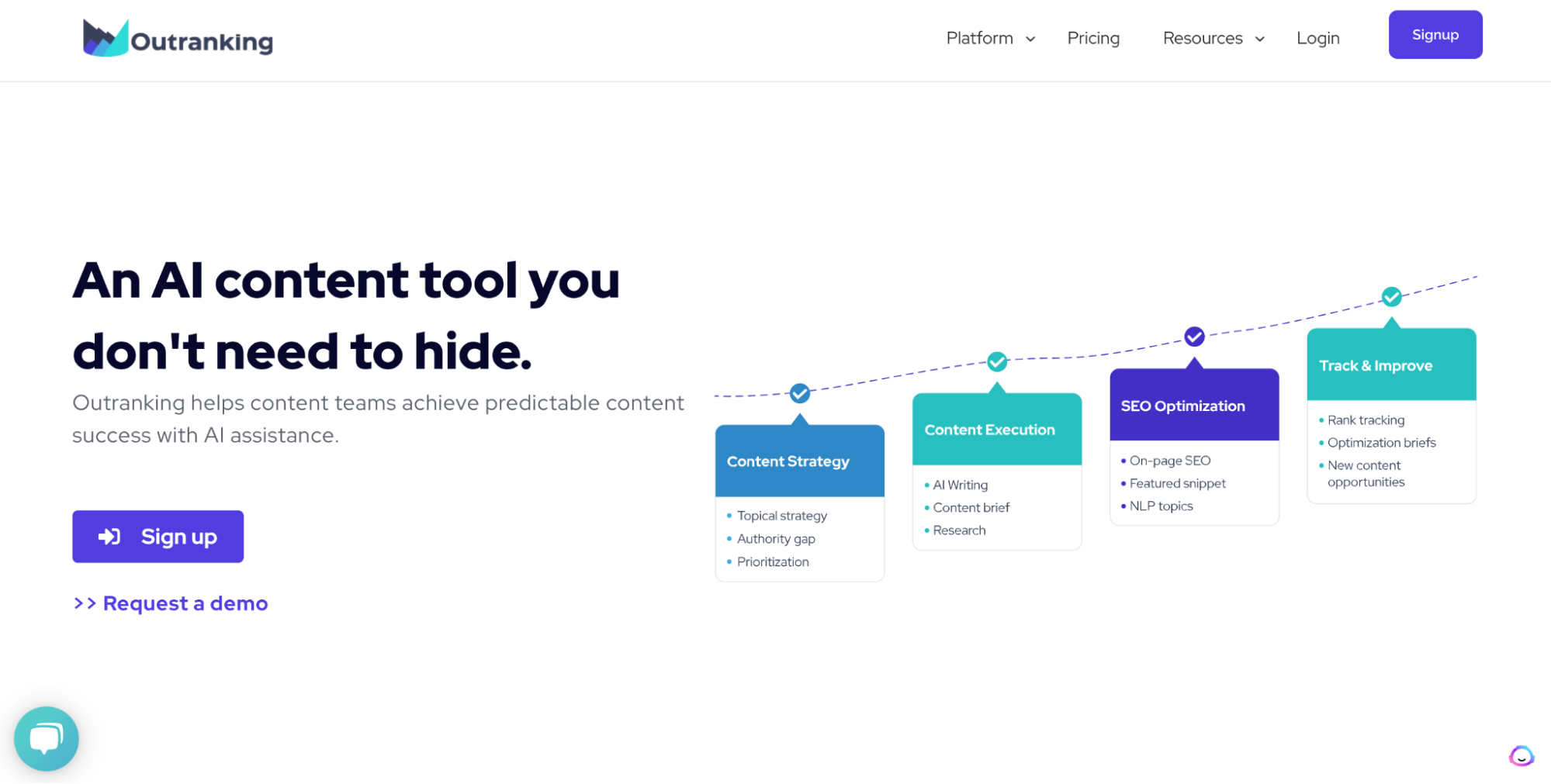
Task: Click the 'Outranking helps content teams' subtitle
Action: click(x=378, y=419)
